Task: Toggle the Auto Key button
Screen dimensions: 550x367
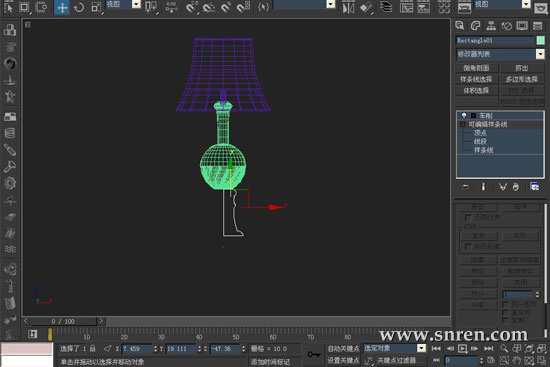Action: pyautogui.click(x=343, y=348)
